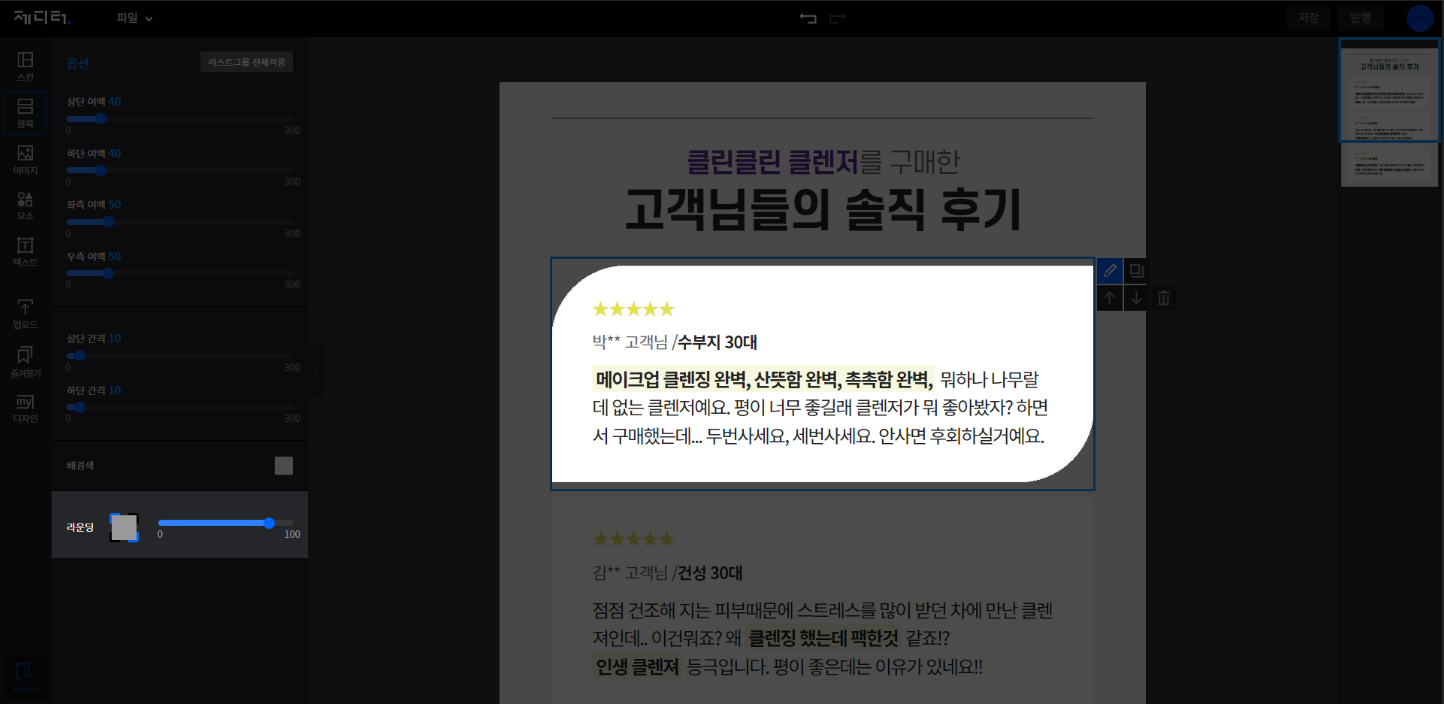Click the redo arrow in top bar
Viewport: 1444px width, 704px height.
point(837,18)
